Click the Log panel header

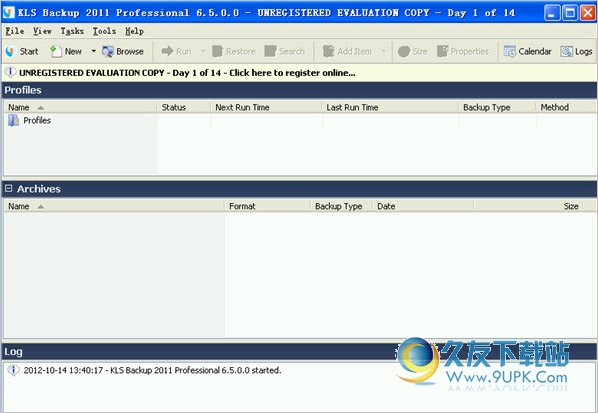[299, 352]
